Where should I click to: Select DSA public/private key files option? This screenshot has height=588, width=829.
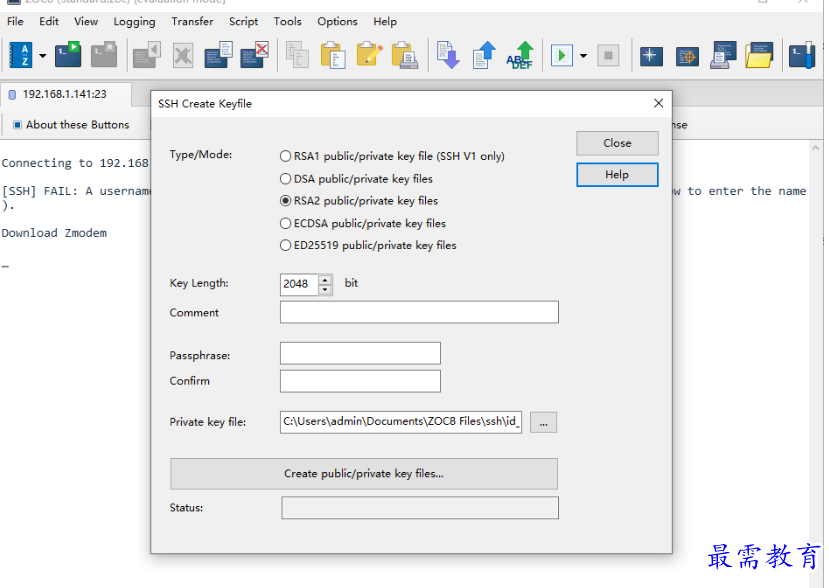click(356, 179)
